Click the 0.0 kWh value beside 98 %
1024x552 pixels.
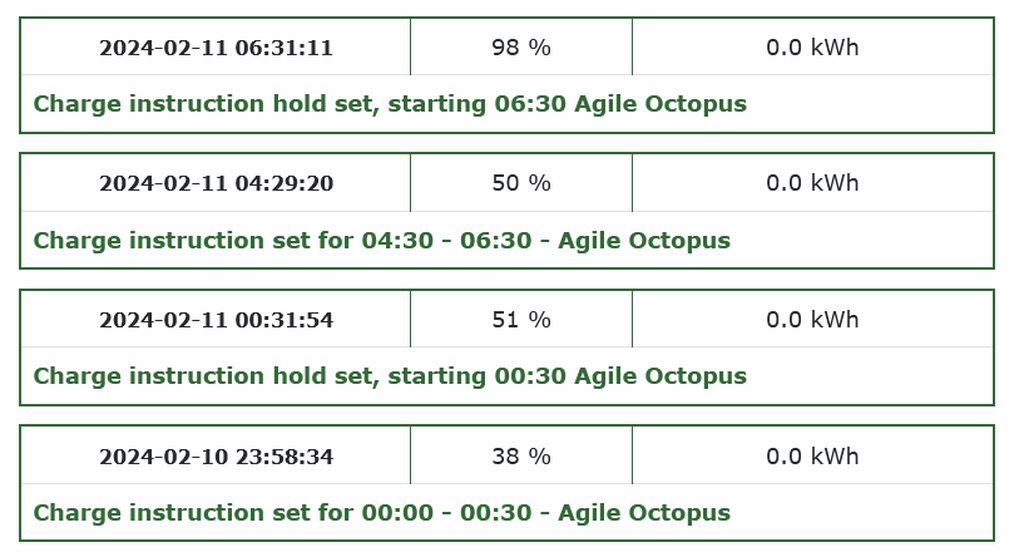point(812,47)
